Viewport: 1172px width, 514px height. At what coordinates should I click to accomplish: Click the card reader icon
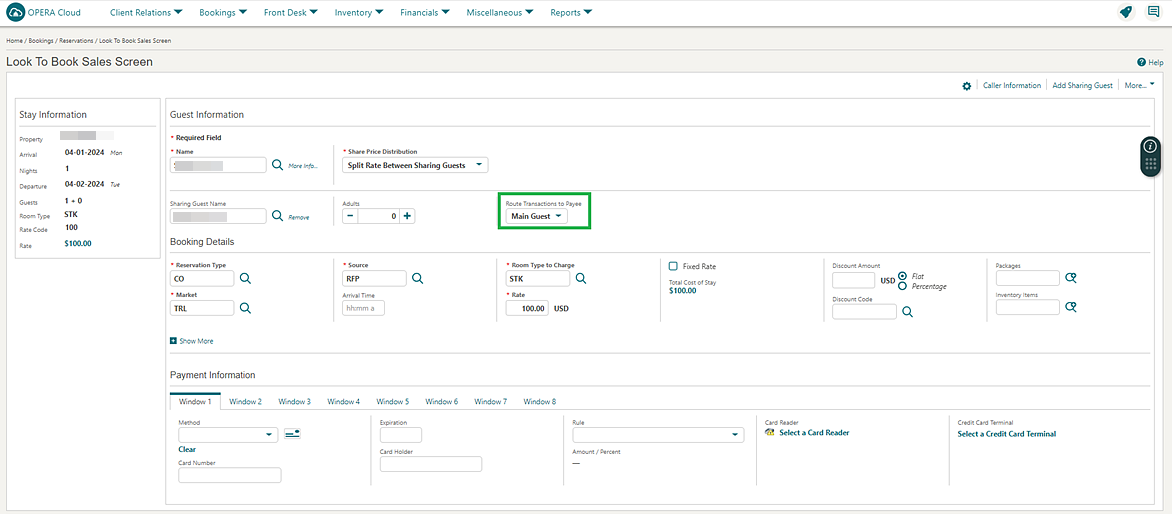(x=770, y=433)
